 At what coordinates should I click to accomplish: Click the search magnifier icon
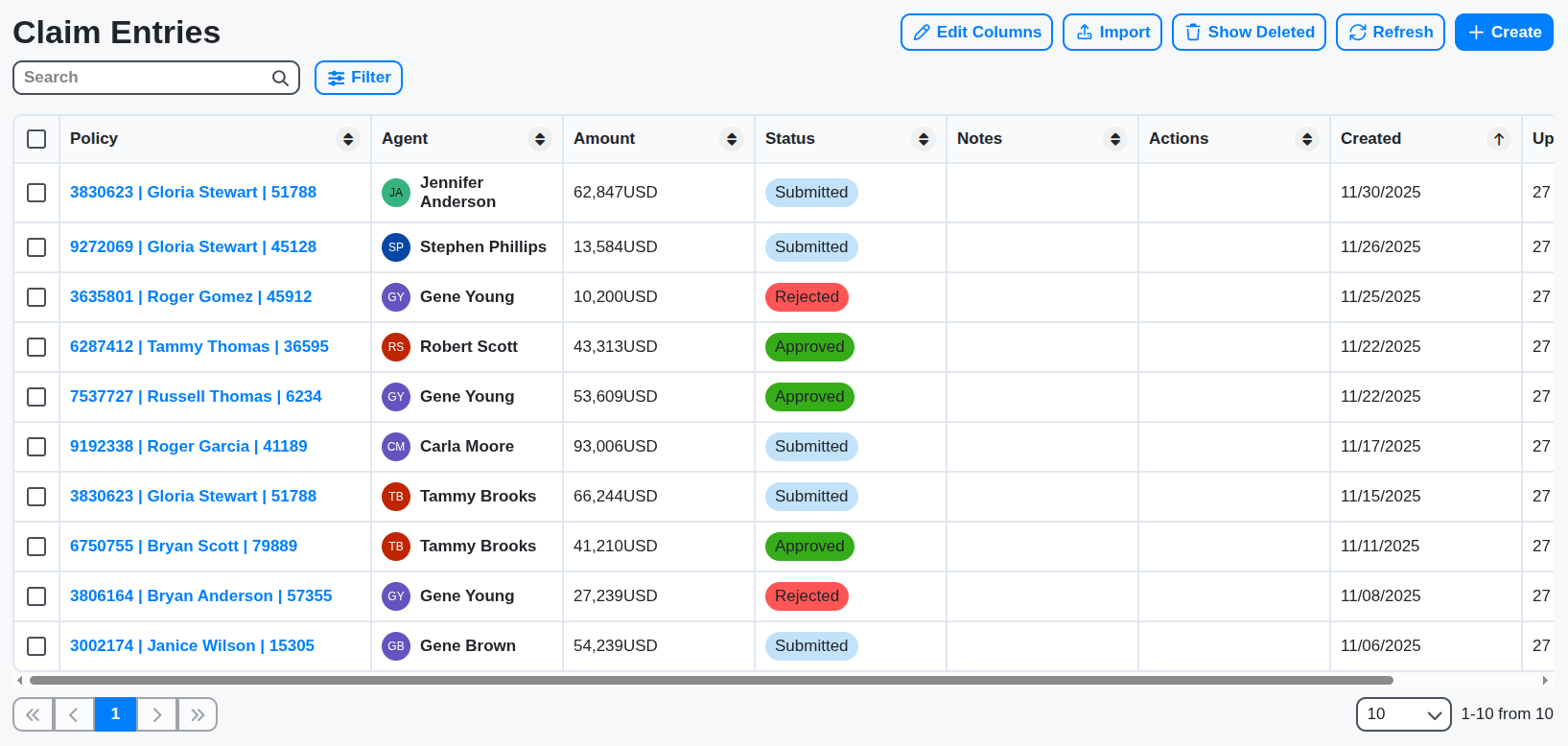[280, 78]
